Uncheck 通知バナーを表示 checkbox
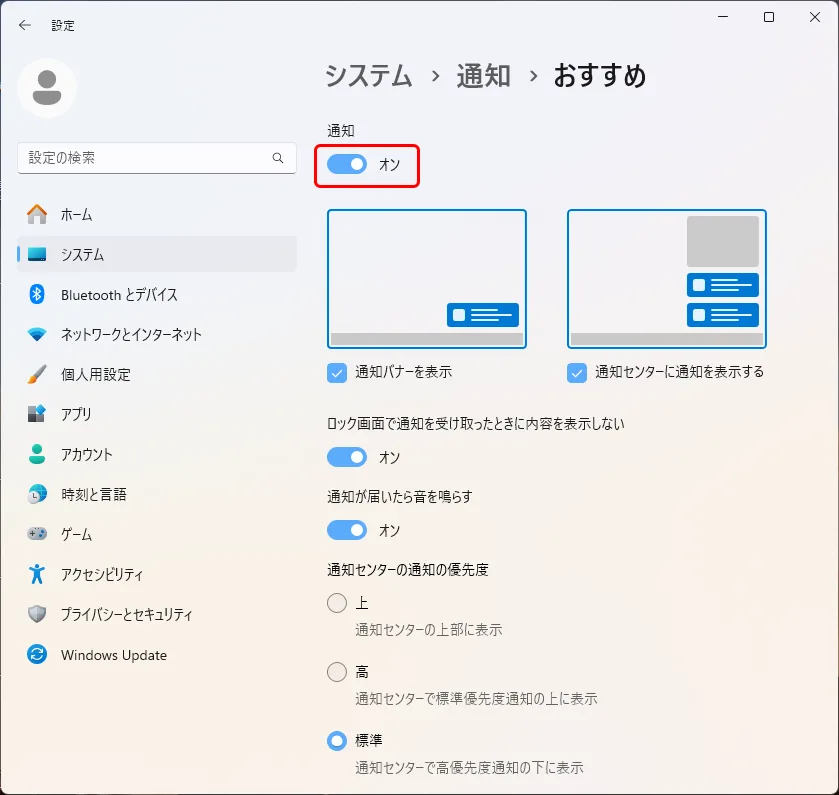Image resolution: width=839 pixels, height=795 pixels. (x=337, y=373)
